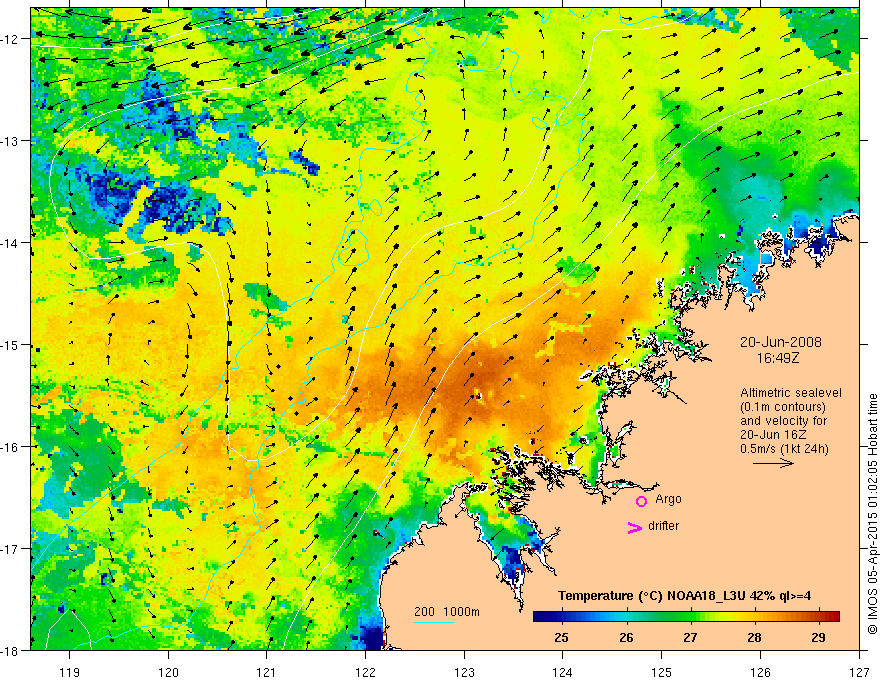Click longitude label 124
Image resolution: width=880 pixels, height=680 pixels.
pos(563,672)
